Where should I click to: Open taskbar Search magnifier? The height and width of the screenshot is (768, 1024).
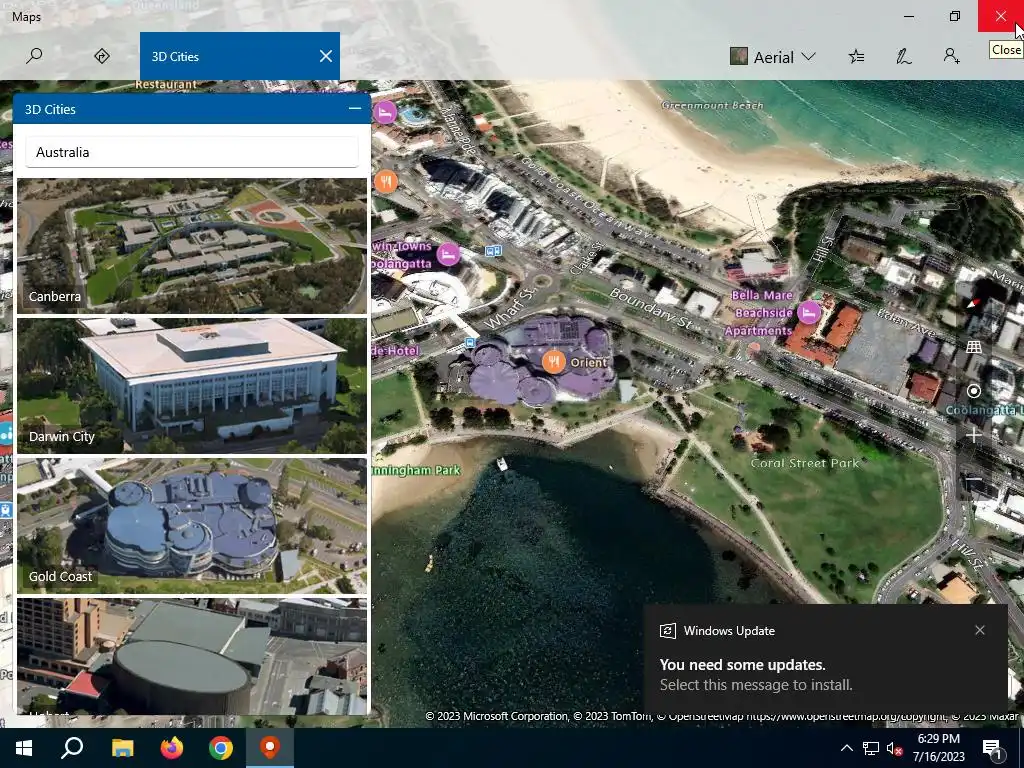(72, 748)
